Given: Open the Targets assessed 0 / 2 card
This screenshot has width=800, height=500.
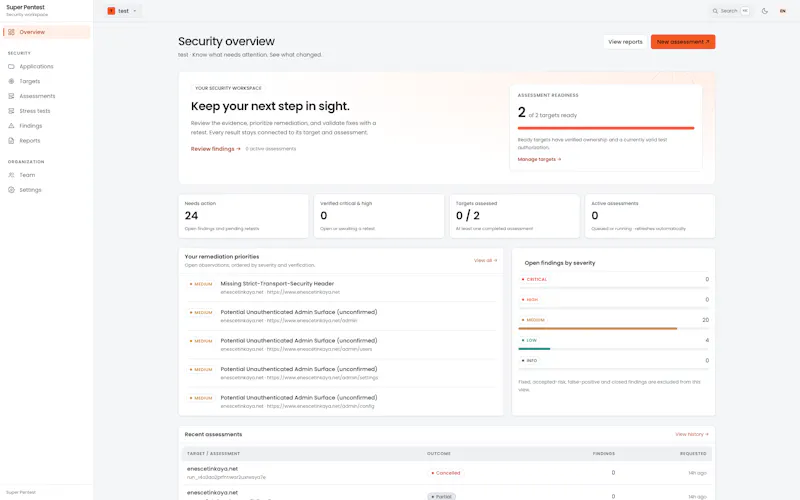Looking at the screenshot, I should point(514,216).
